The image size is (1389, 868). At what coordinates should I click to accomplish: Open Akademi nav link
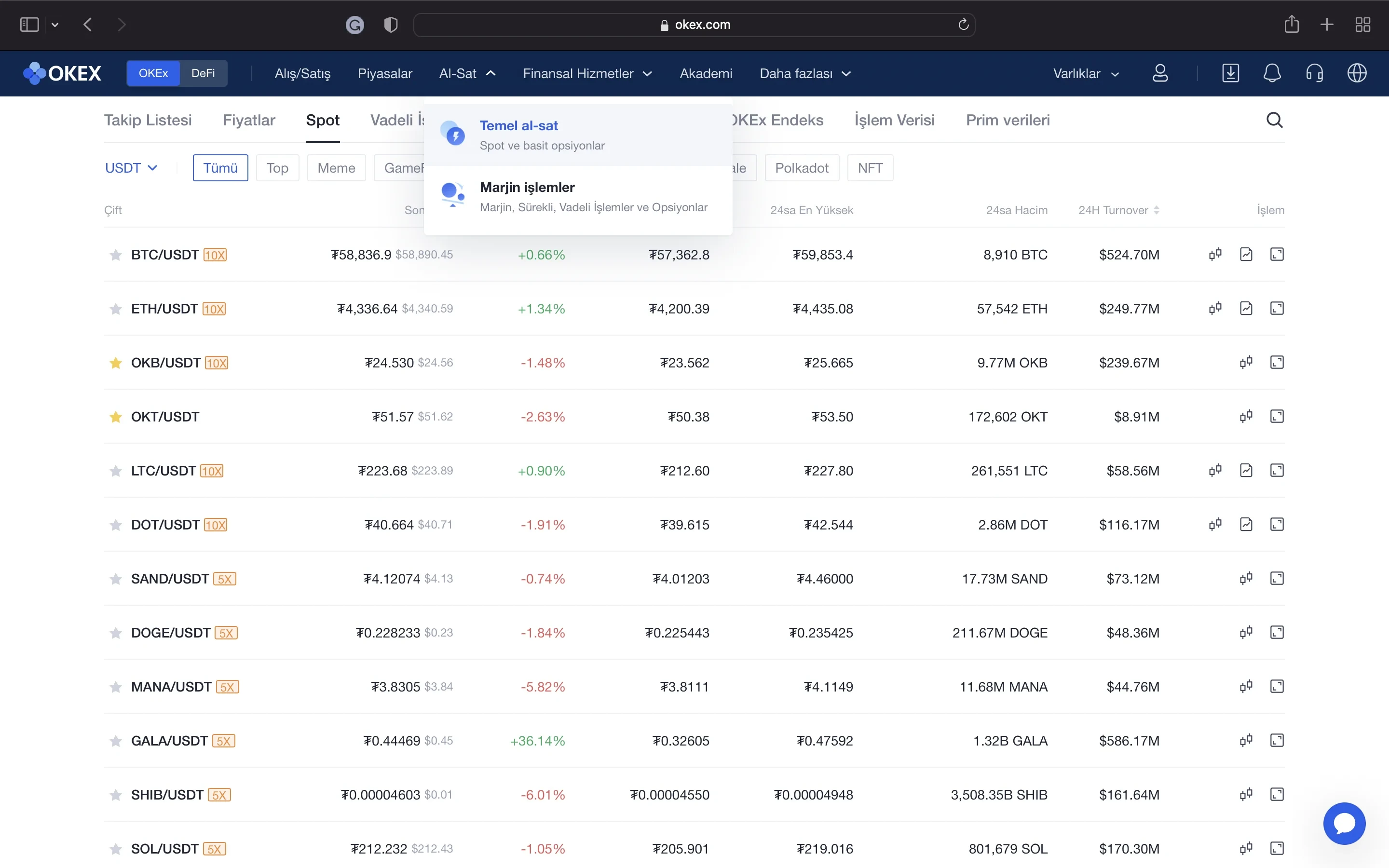706,73
